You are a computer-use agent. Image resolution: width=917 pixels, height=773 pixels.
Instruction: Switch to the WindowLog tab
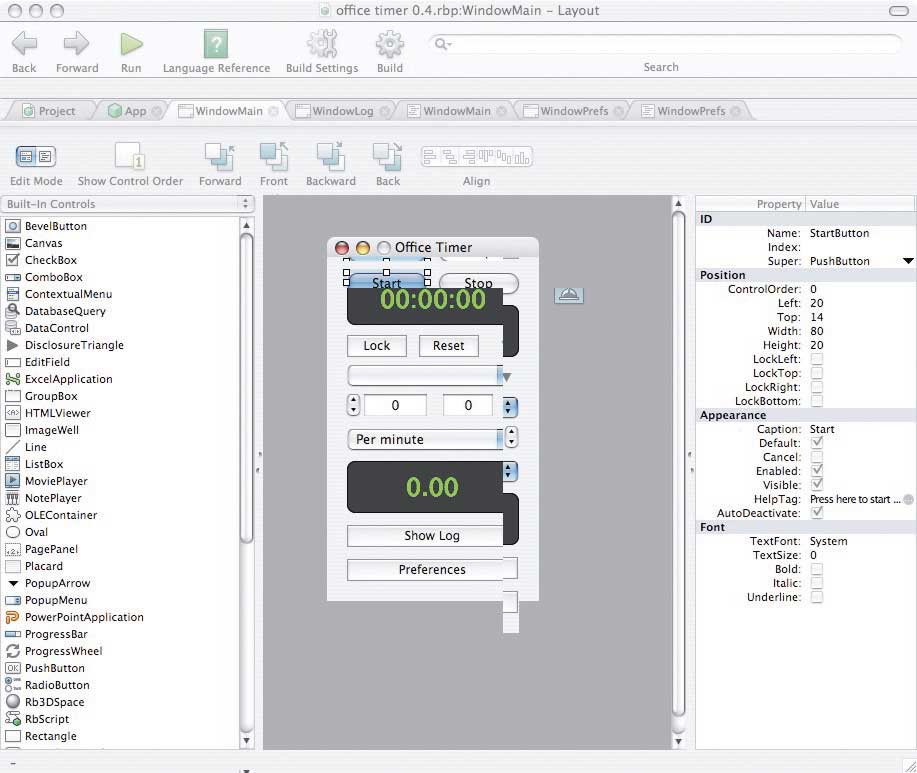click(x=342, y=111)
